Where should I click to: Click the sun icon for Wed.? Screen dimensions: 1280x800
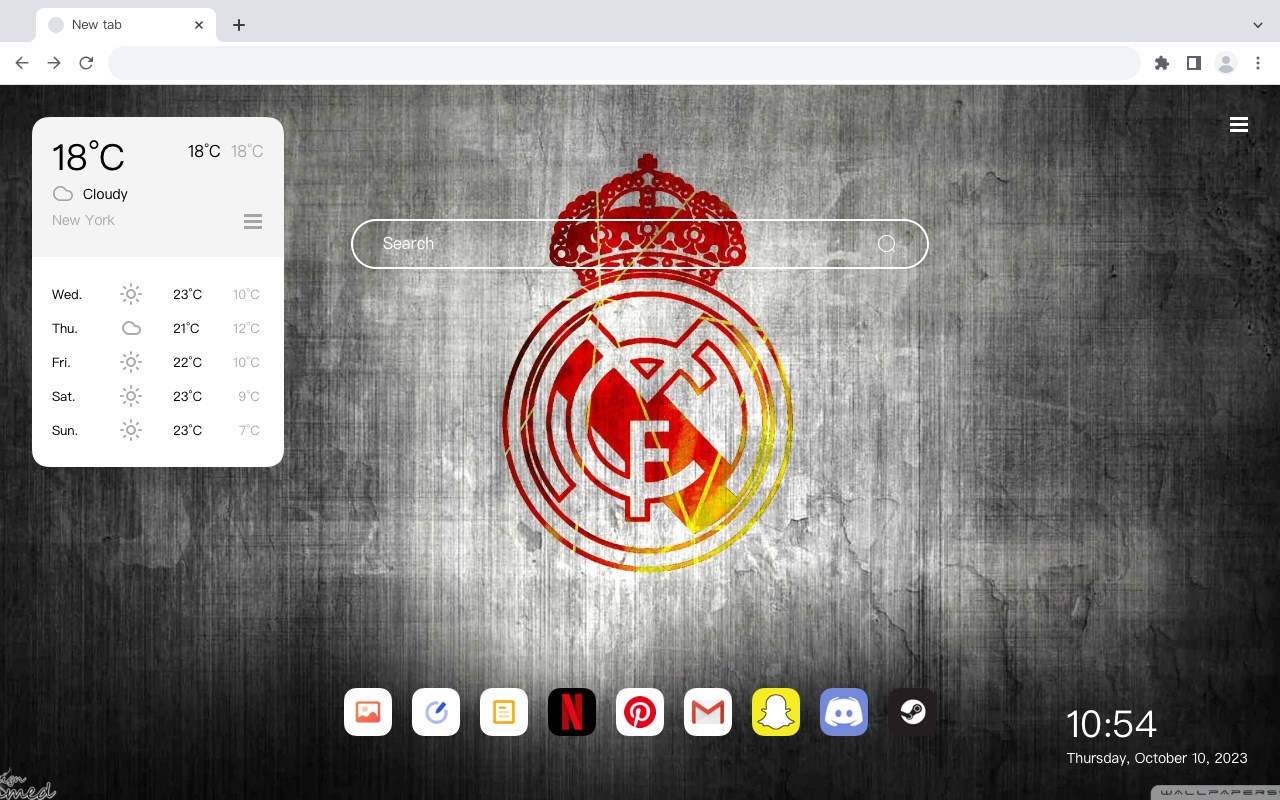click(x=131, y=294)
